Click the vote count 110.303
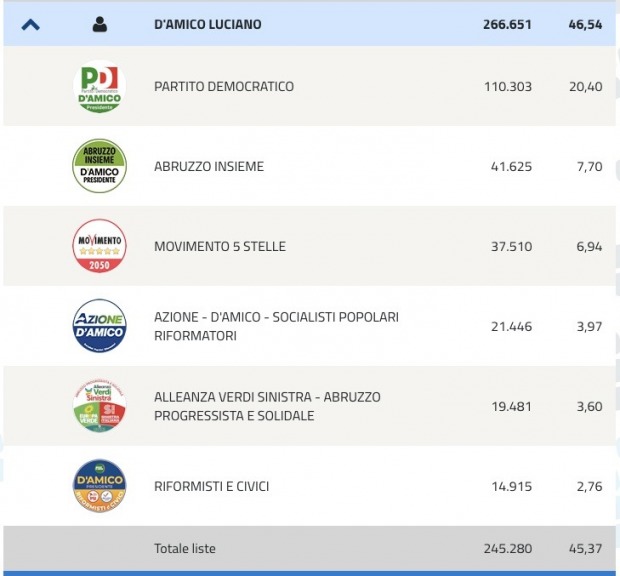 (x=508, y=87)
